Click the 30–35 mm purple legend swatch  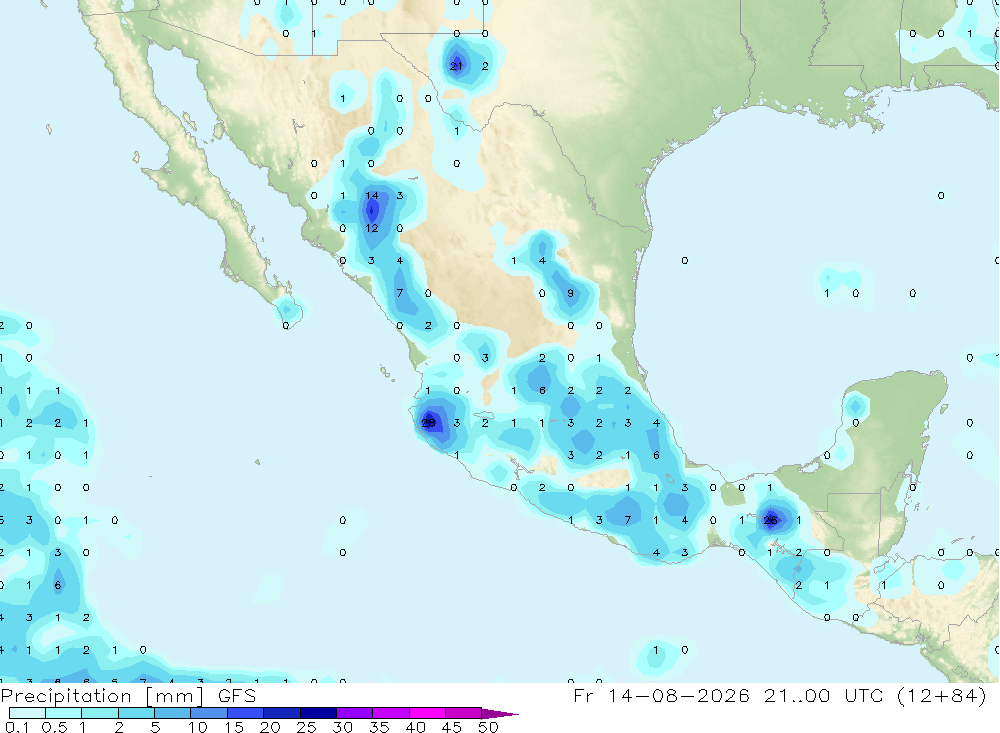(355, 713)
